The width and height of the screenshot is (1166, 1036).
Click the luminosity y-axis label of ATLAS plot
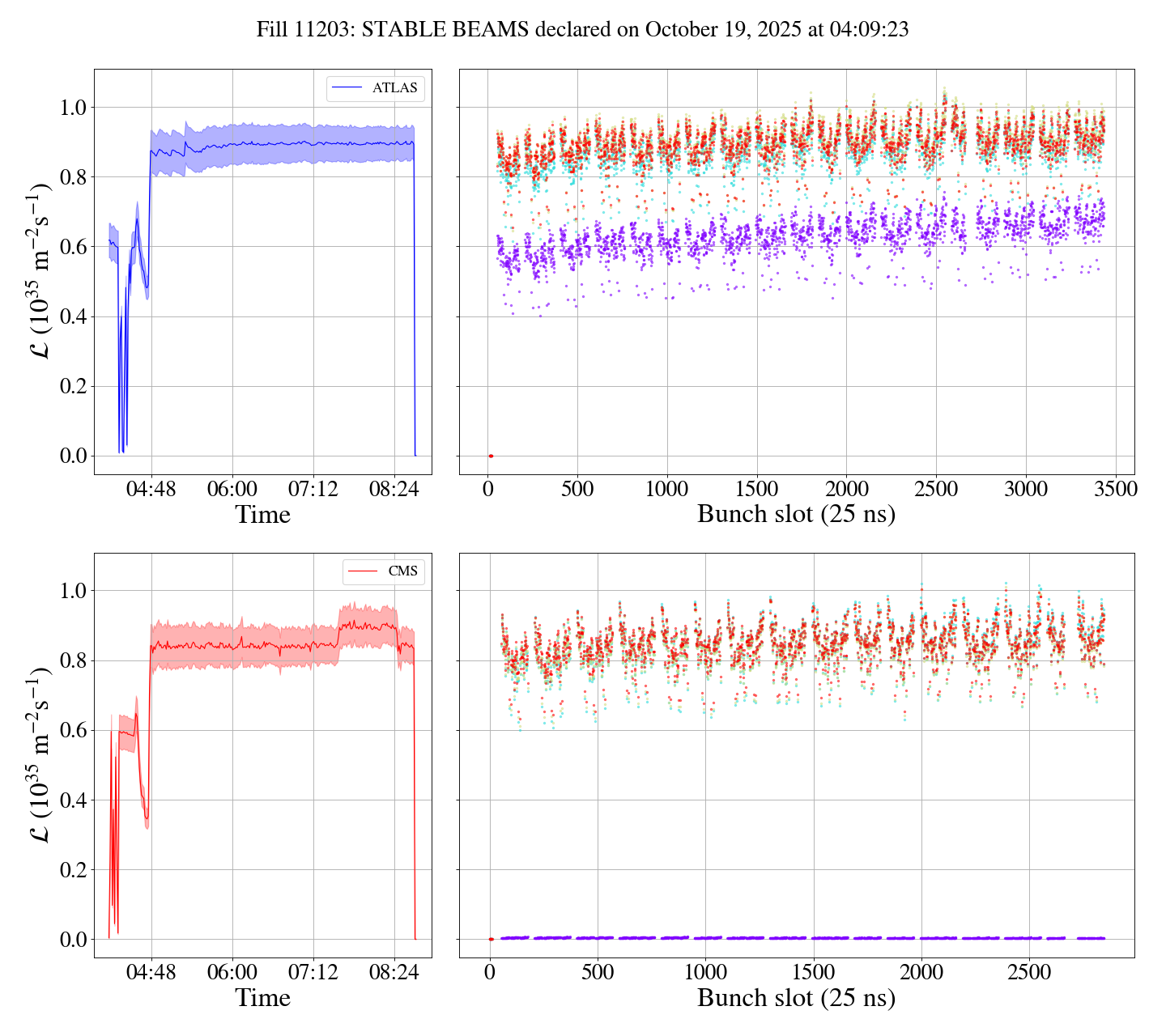39,271
